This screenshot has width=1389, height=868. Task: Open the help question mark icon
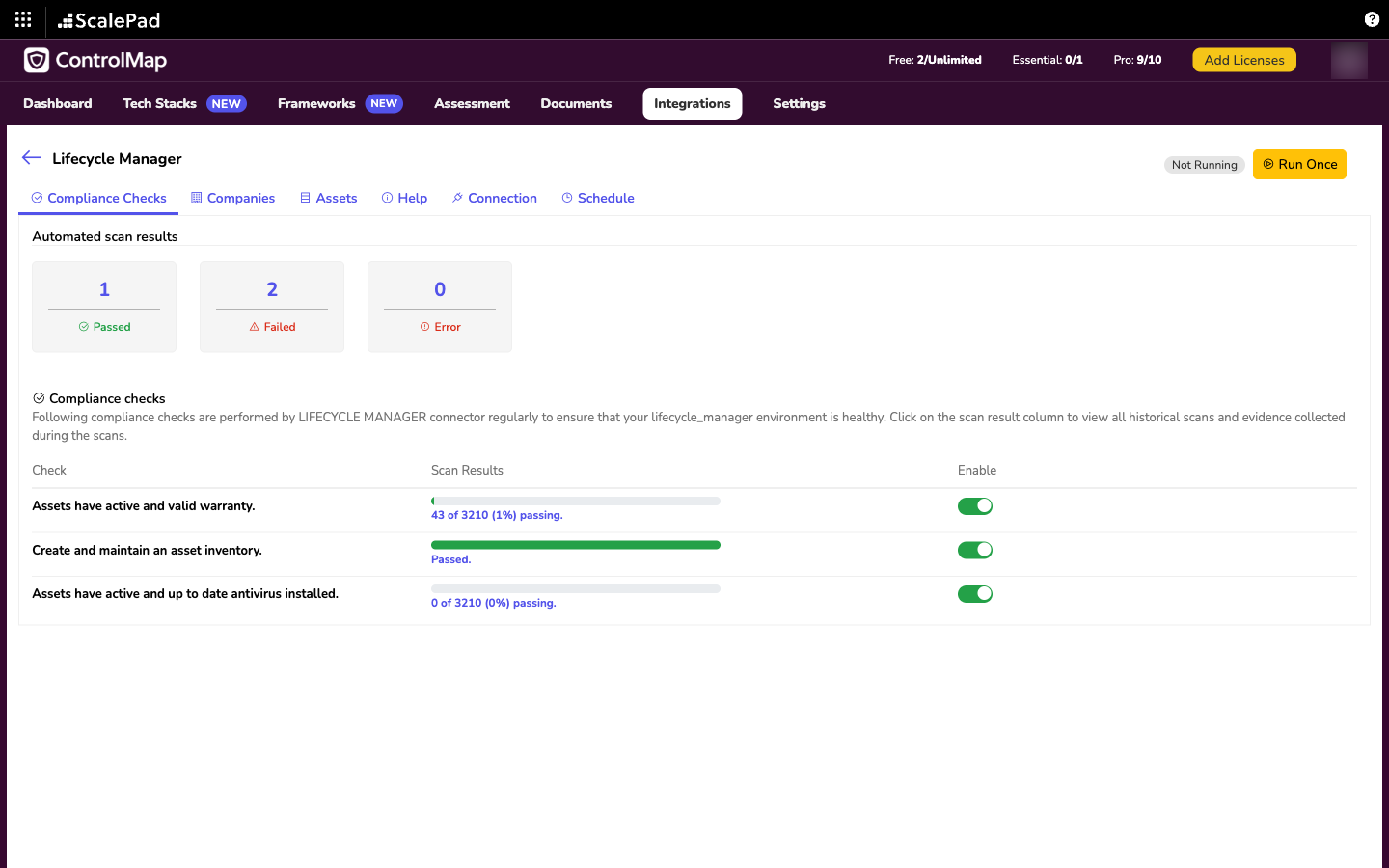coord(1372,19)
